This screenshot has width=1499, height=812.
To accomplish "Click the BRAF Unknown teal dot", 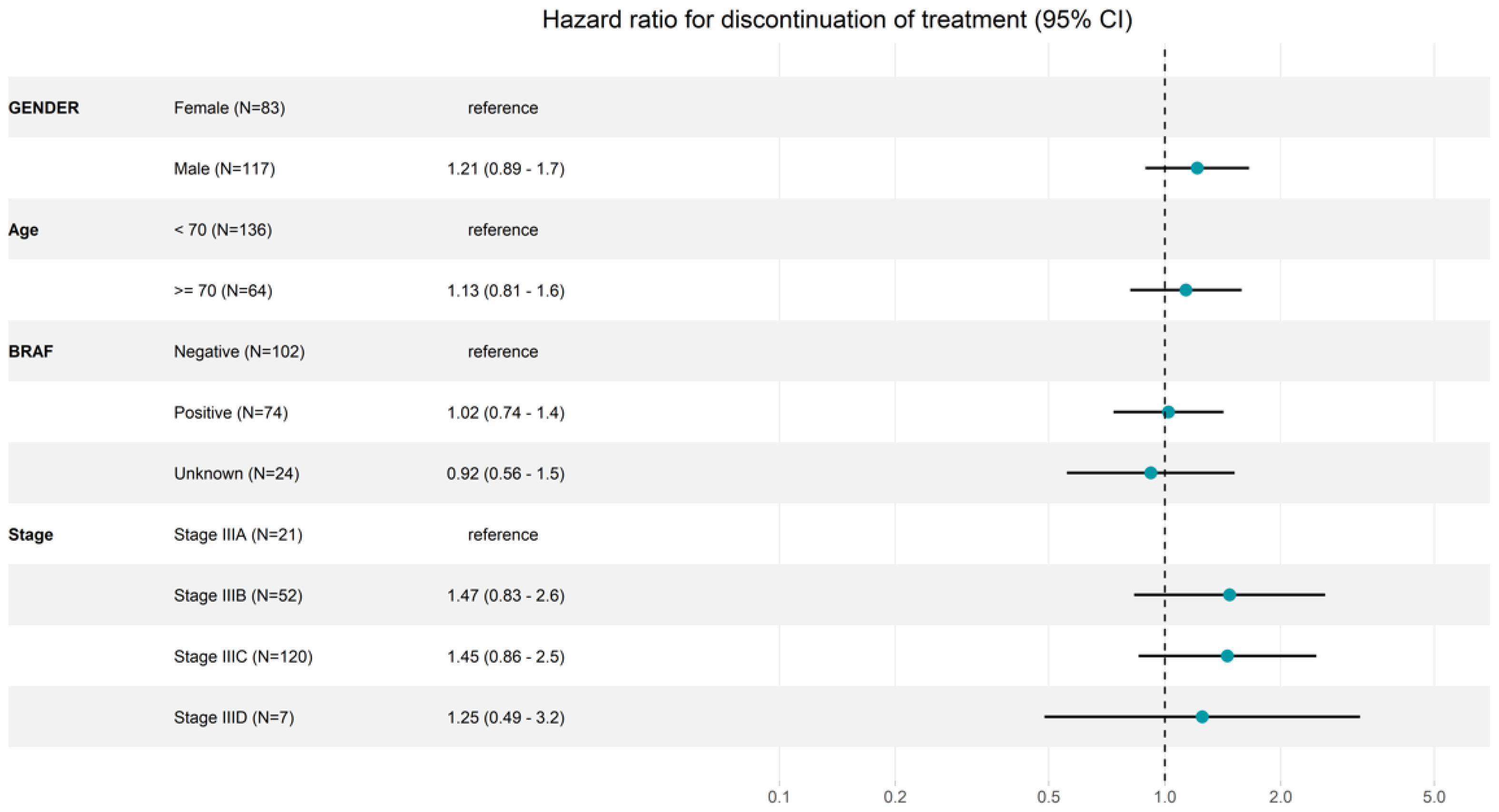I will 1151,473.
